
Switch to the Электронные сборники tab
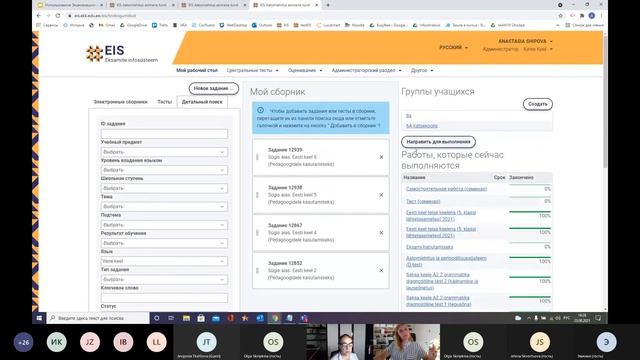[x=120, y=102]
